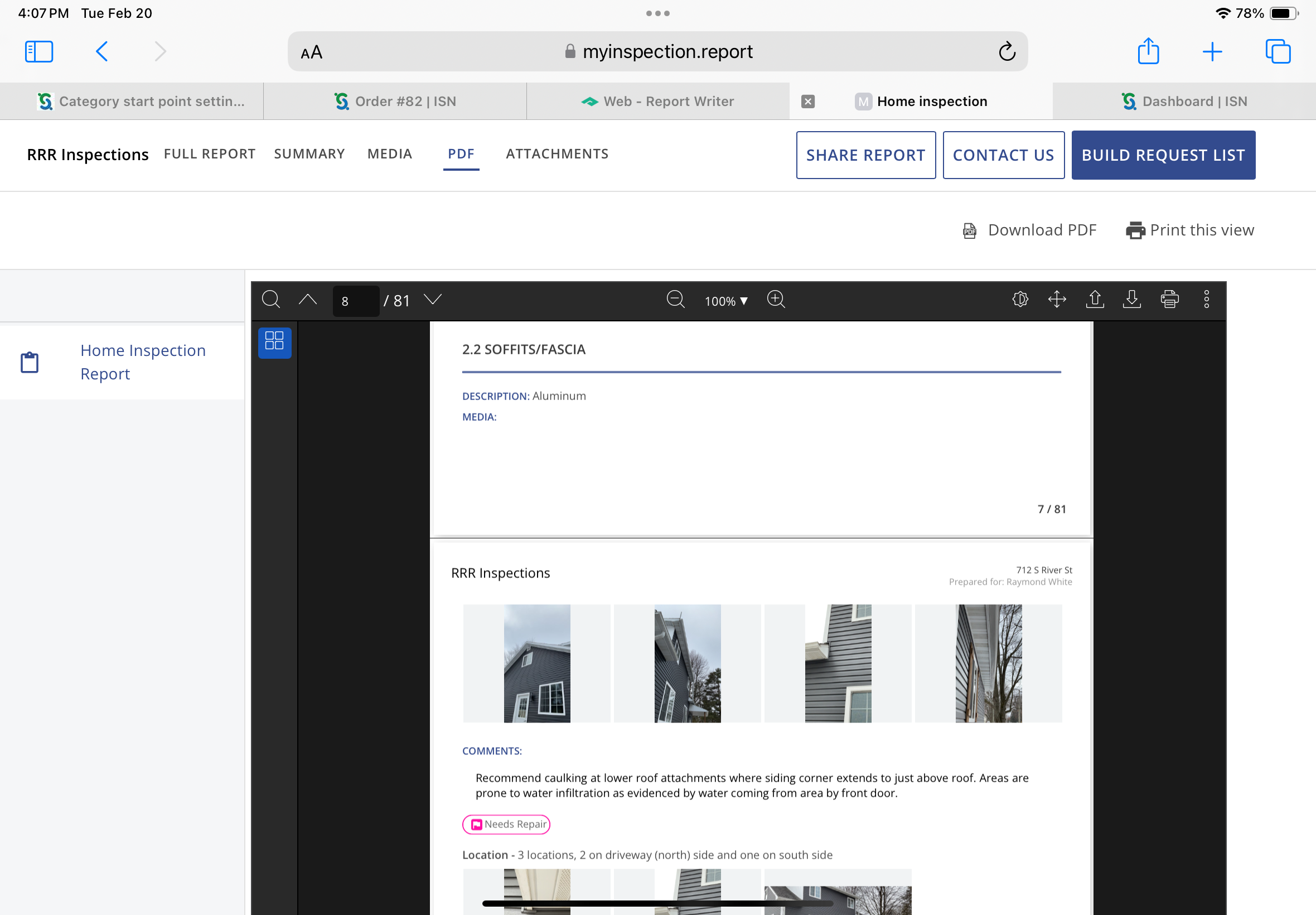The image size is (1316, 915).
Task: Open first soffit photo of house front
Action: click(537, 663)
